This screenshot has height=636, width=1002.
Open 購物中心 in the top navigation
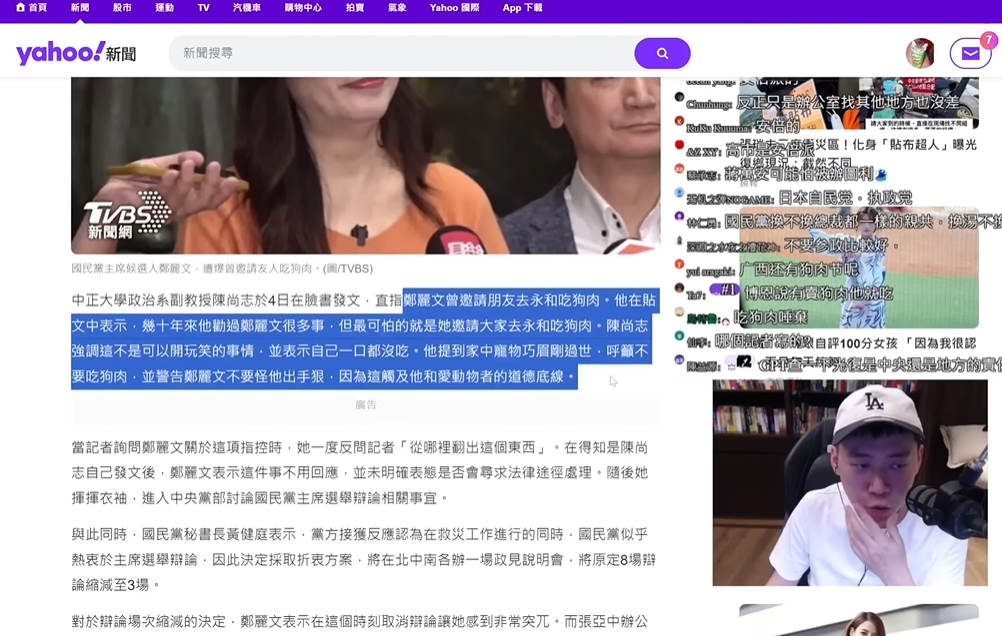point(303,8)
